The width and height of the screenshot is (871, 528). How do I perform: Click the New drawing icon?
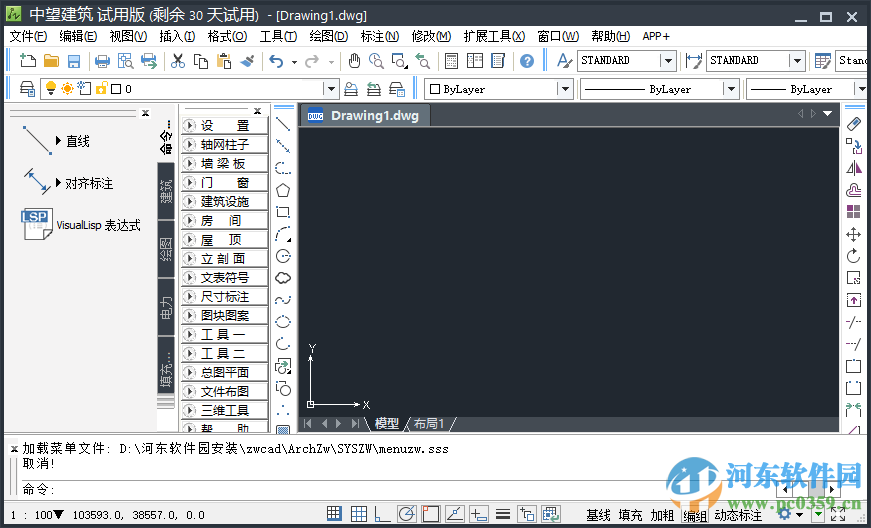tap(27, 61)
